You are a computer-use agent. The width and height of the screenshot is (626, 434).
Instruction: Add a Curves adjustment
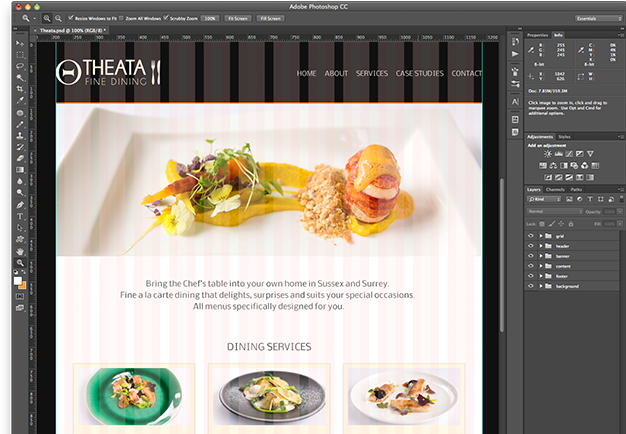click(x=569, y=154)
